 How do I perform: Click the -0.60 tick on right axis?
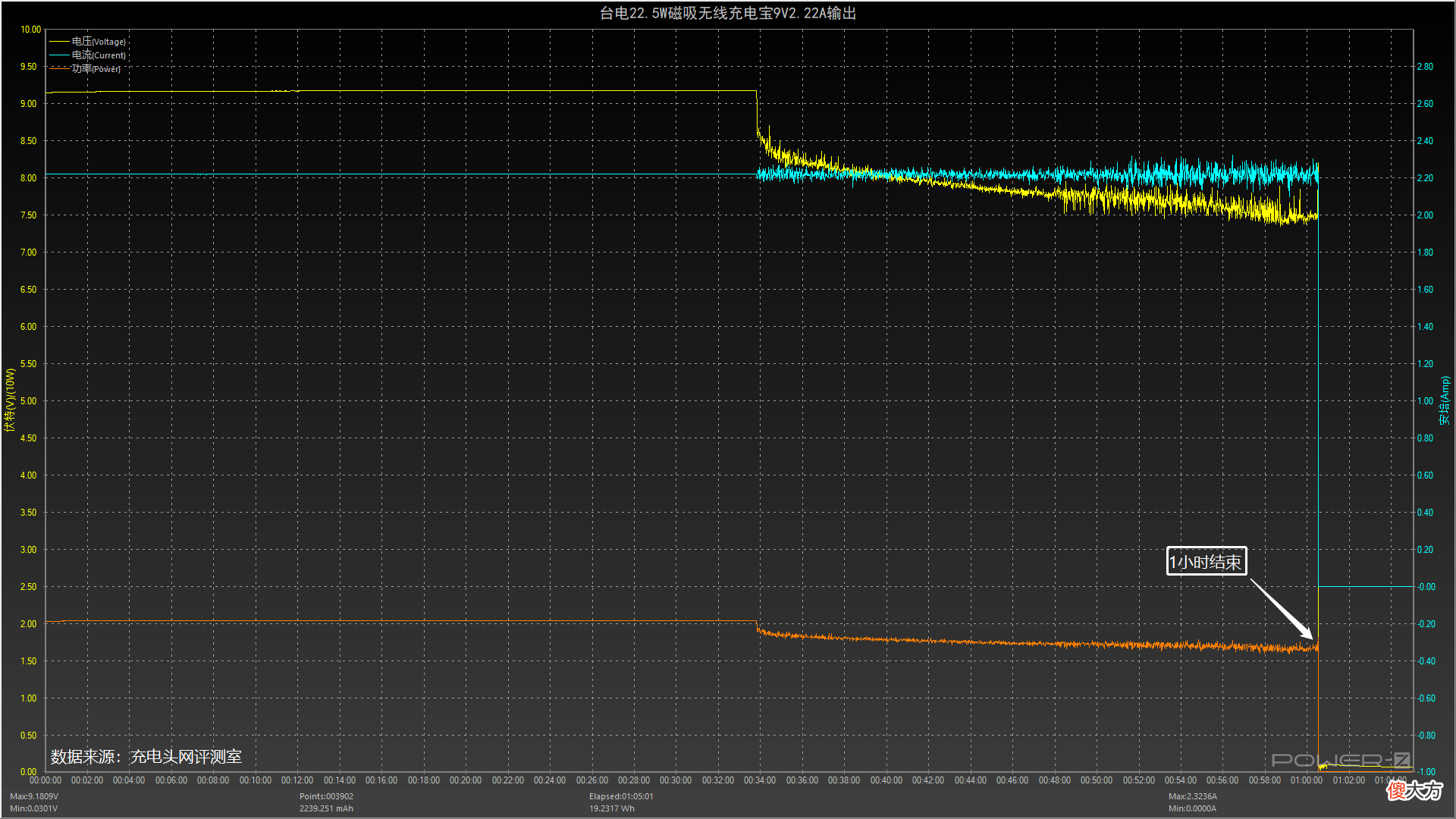tap(1426, 698)
